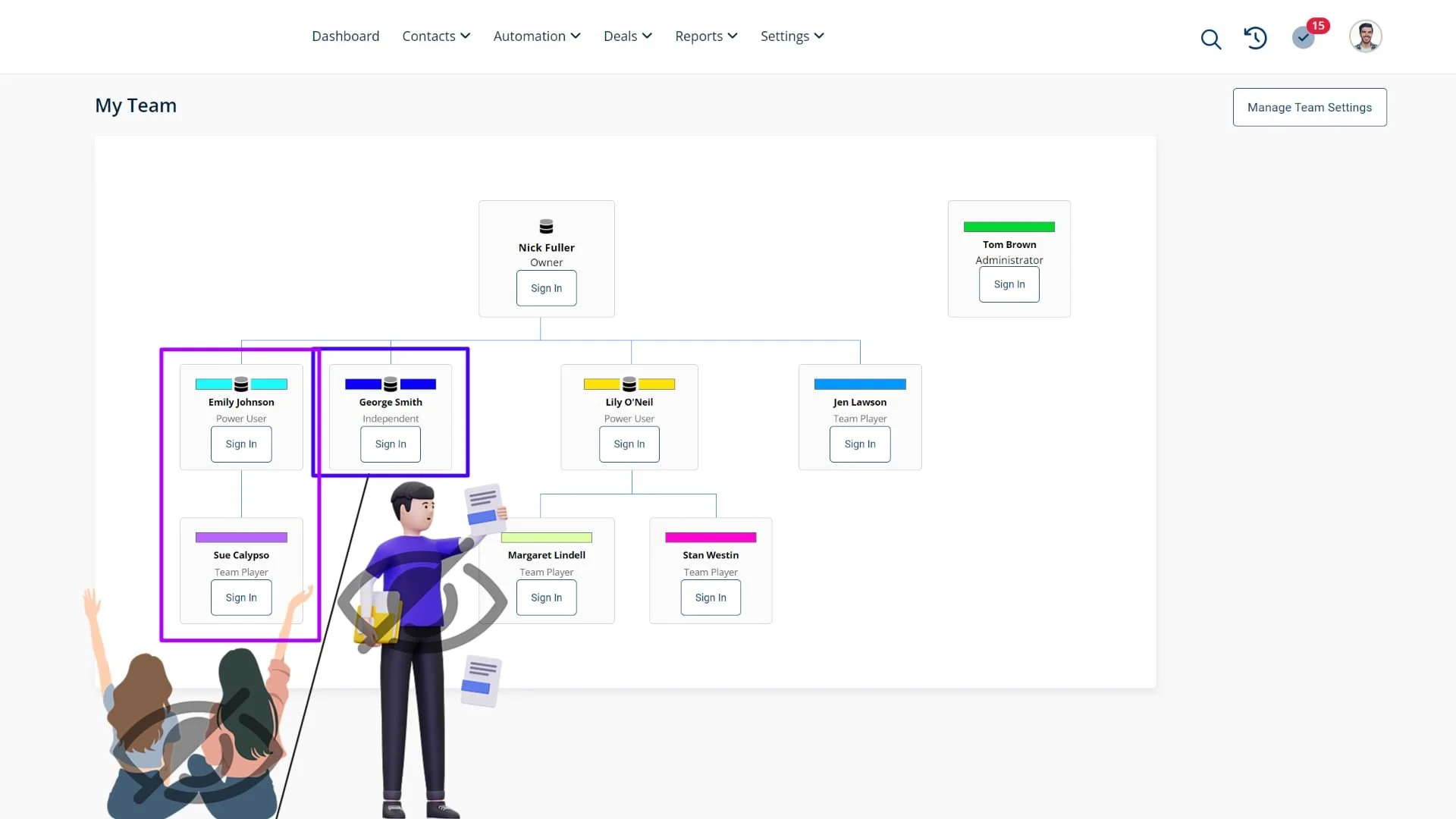Image resolution: width=1456 pixels, height=819 pixels.
Task: Open the recent history clock icon
Action: [1255, 37]
